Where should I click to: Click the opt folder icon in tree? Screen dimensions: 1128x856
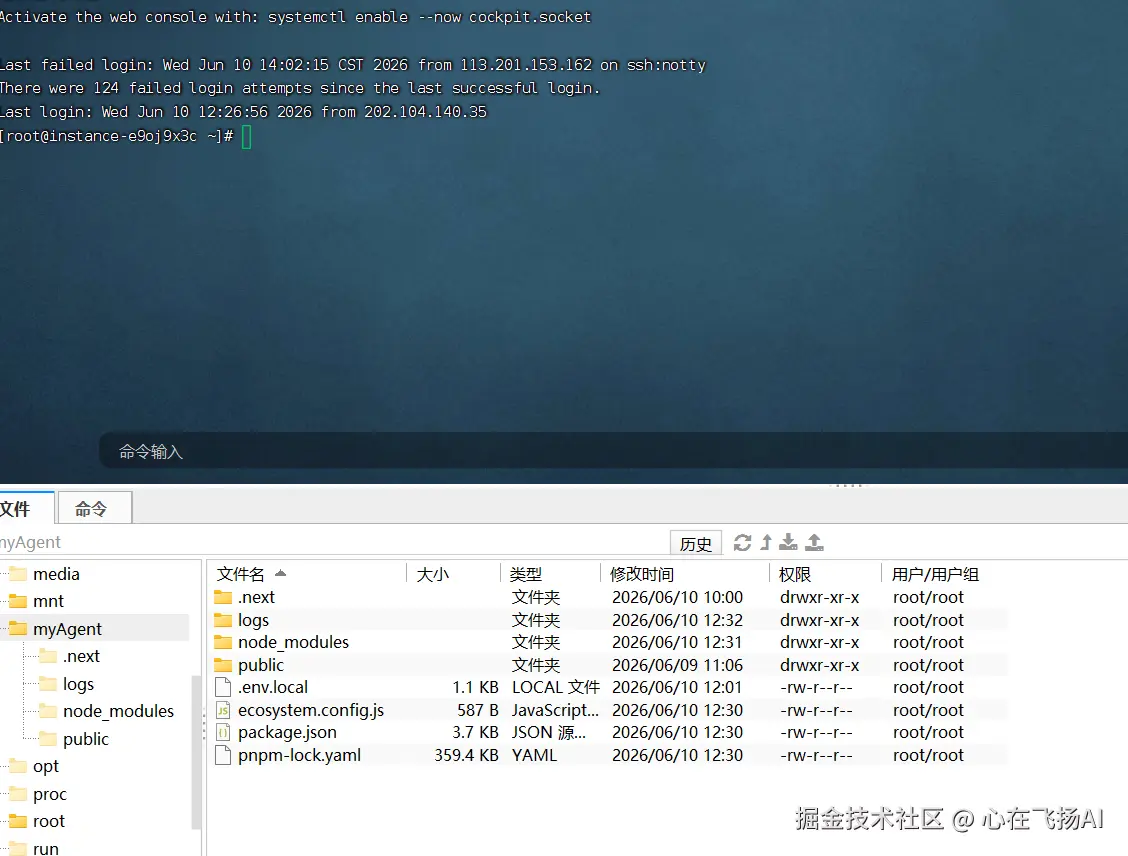click(18, 766)
